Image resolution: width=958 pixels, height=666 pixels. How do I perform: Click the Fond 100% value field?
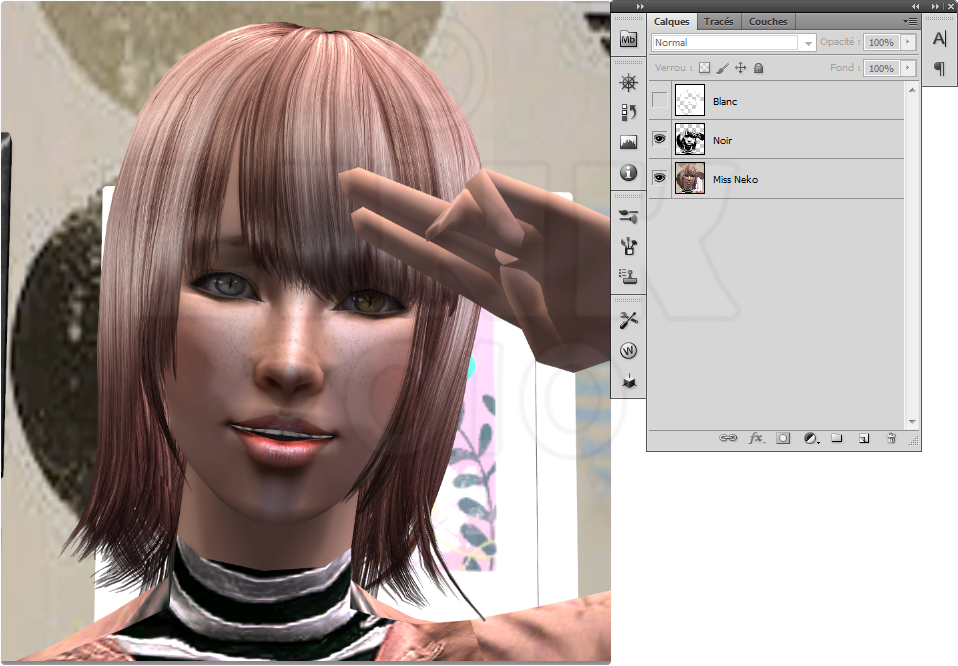click(880, 68)
